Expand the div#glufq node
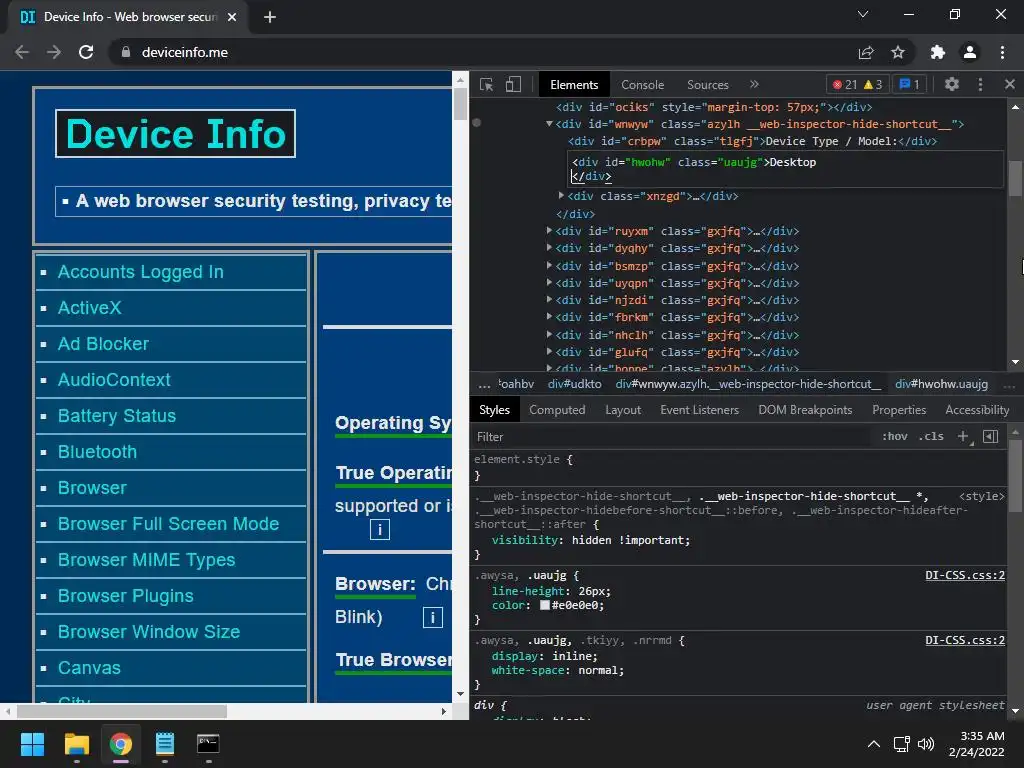This screenshot has height=768, width=1024. pyautogui.click(x=549, y=351)
